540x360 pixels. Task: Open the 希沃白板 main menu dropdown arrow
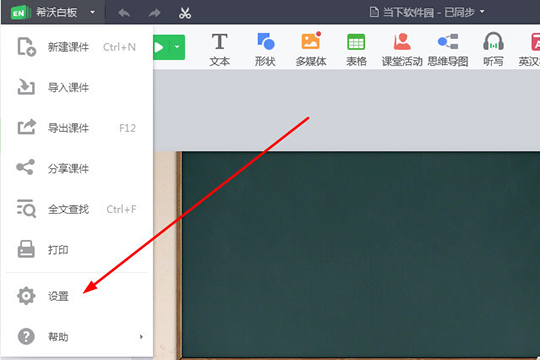click(x=92, y=12)
